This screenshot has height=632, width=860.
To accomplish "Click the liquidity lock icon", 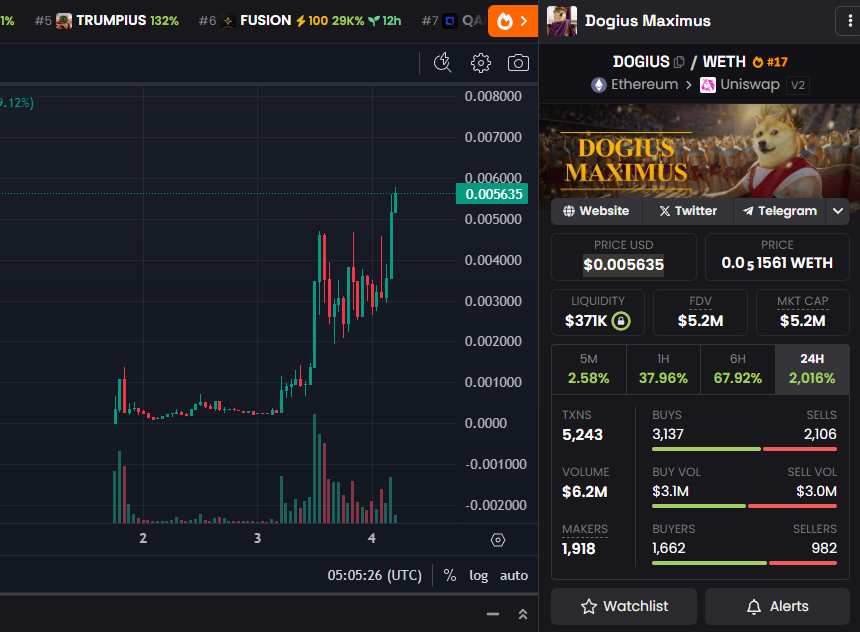I will [x=621, y=320].
